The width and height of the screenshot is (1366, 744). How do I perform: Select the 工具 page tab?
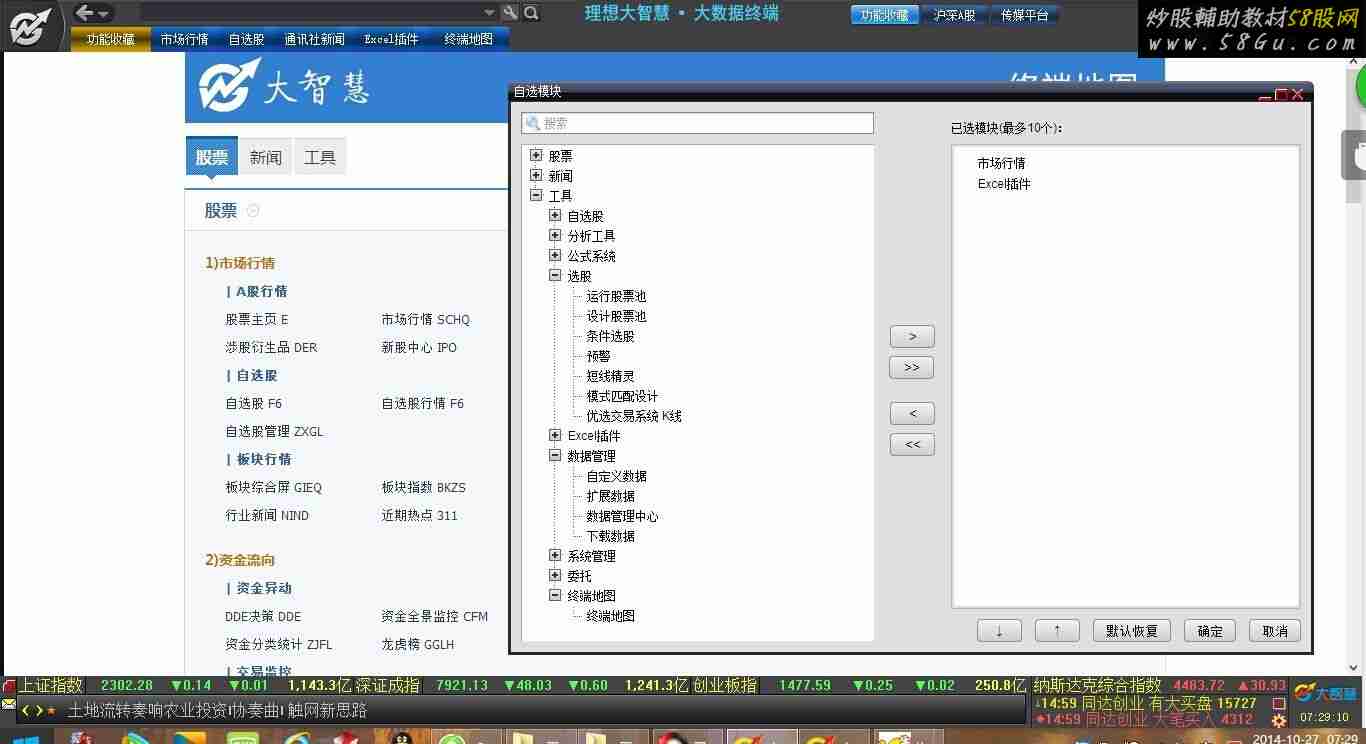pos(320,157)
